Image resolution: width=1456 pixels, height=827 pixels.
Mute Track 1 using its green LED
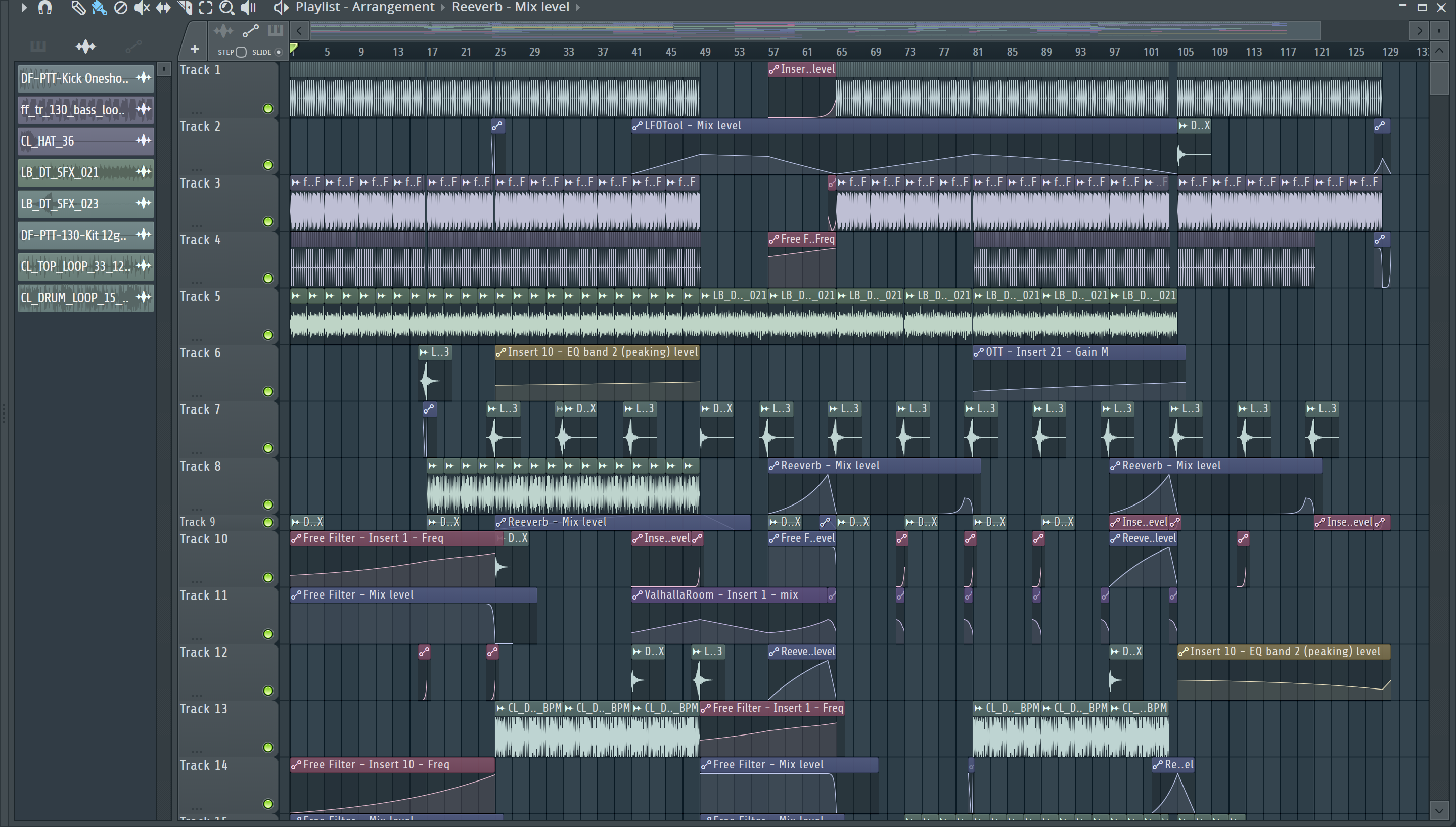click(268, 109)
